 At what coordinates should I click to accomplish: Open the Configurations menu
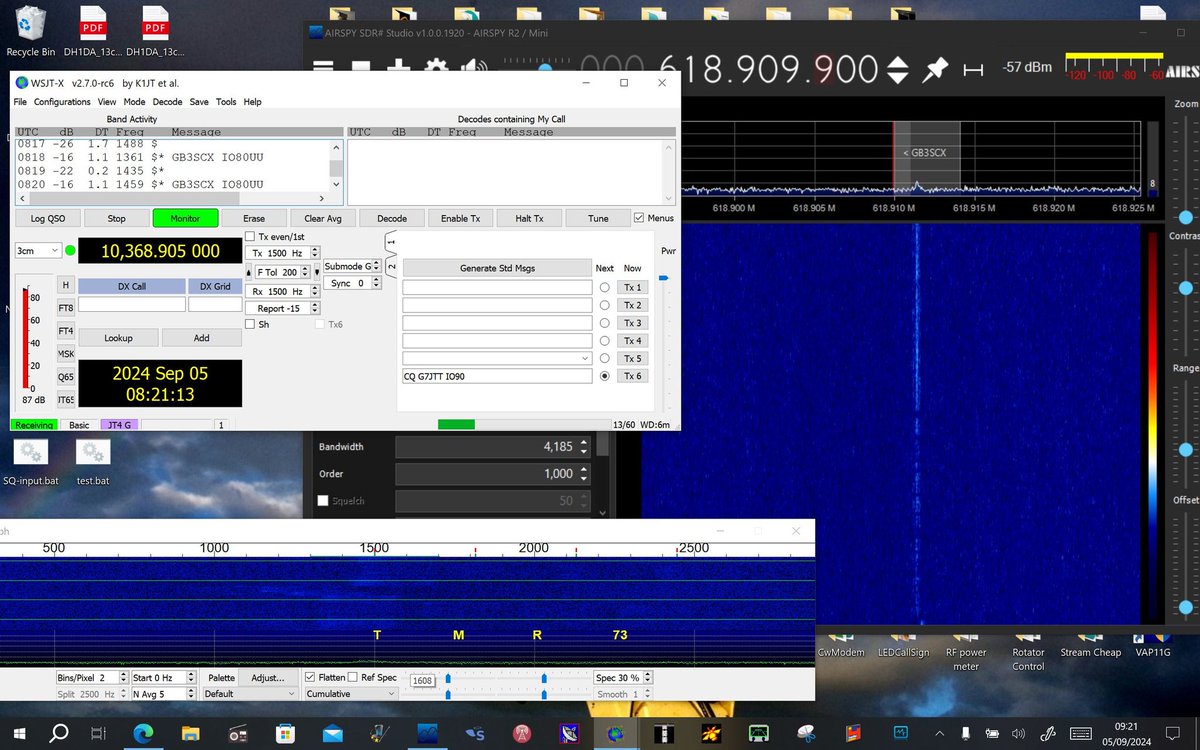[x=62, y=102]
